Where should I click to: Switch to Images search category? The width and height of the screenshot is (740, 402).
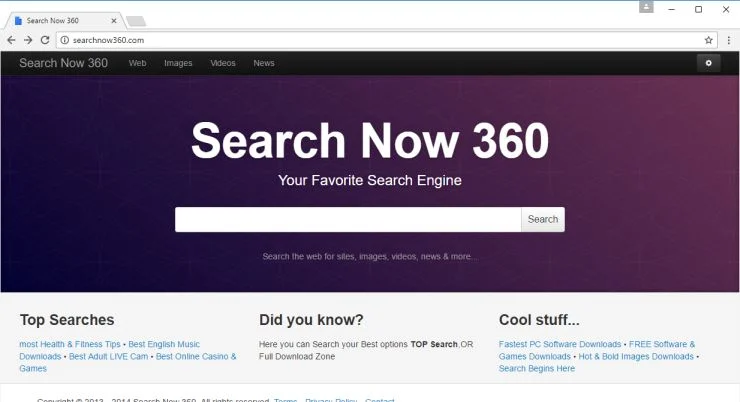click(178, 63)
